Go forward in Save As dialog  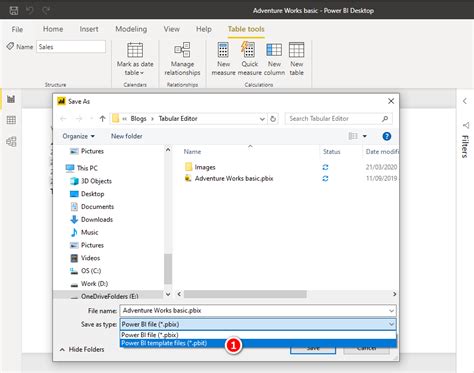79,119
